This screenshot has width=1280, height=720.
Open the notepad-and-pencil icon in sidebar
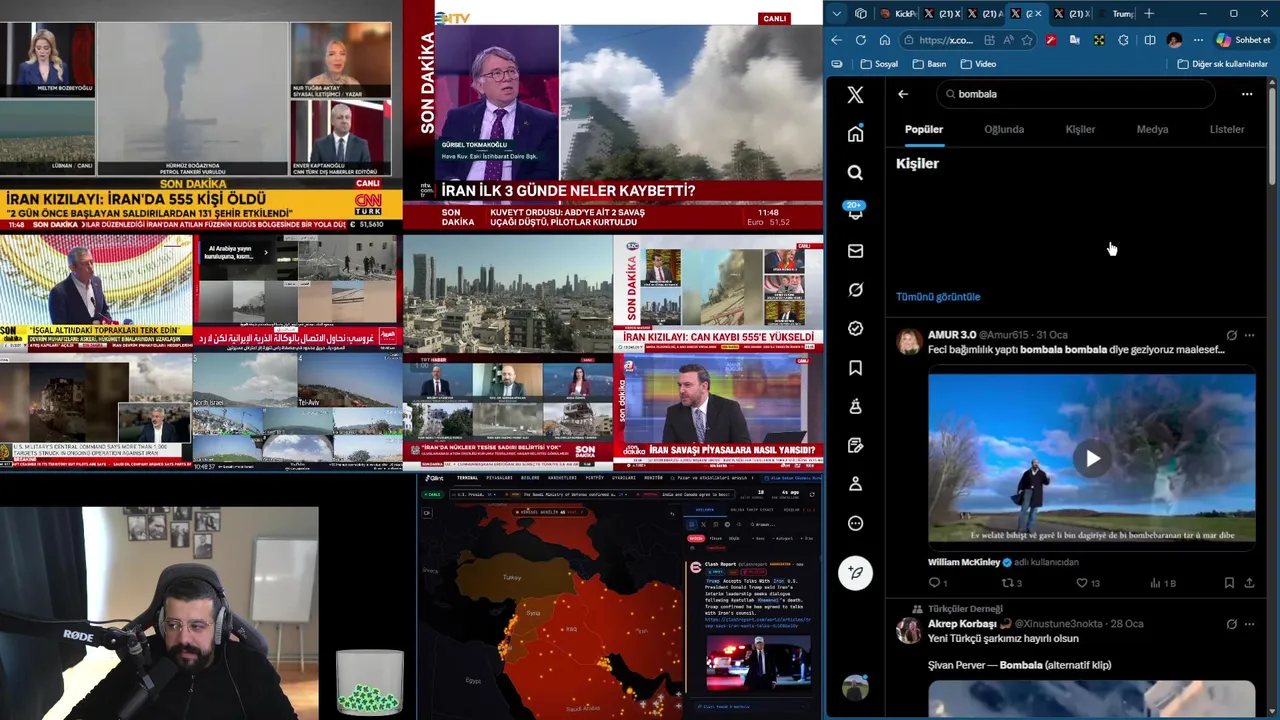coord(855,446)
